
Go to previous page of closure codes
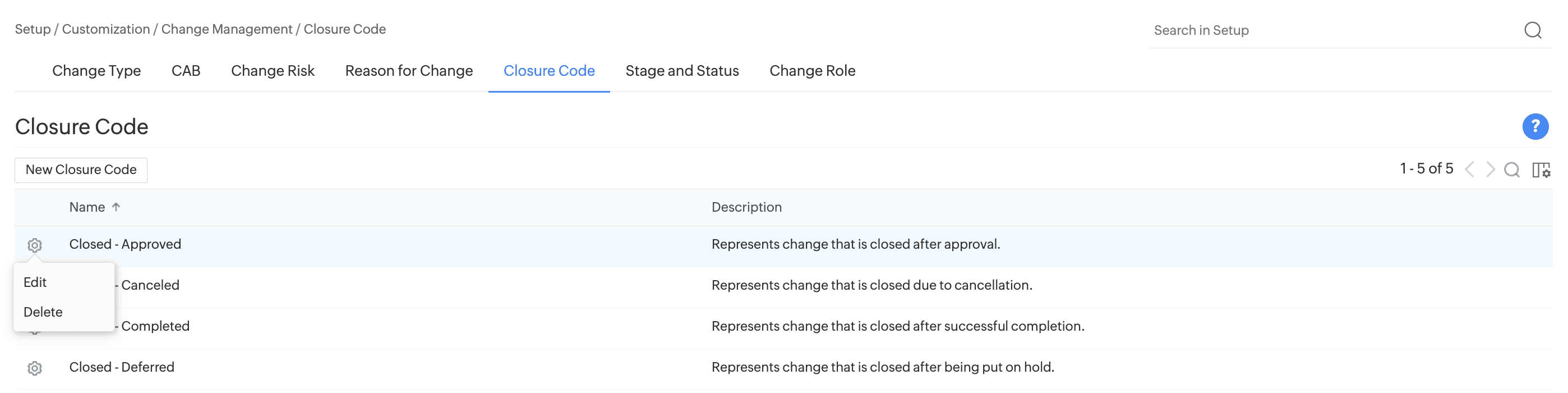1469,170
